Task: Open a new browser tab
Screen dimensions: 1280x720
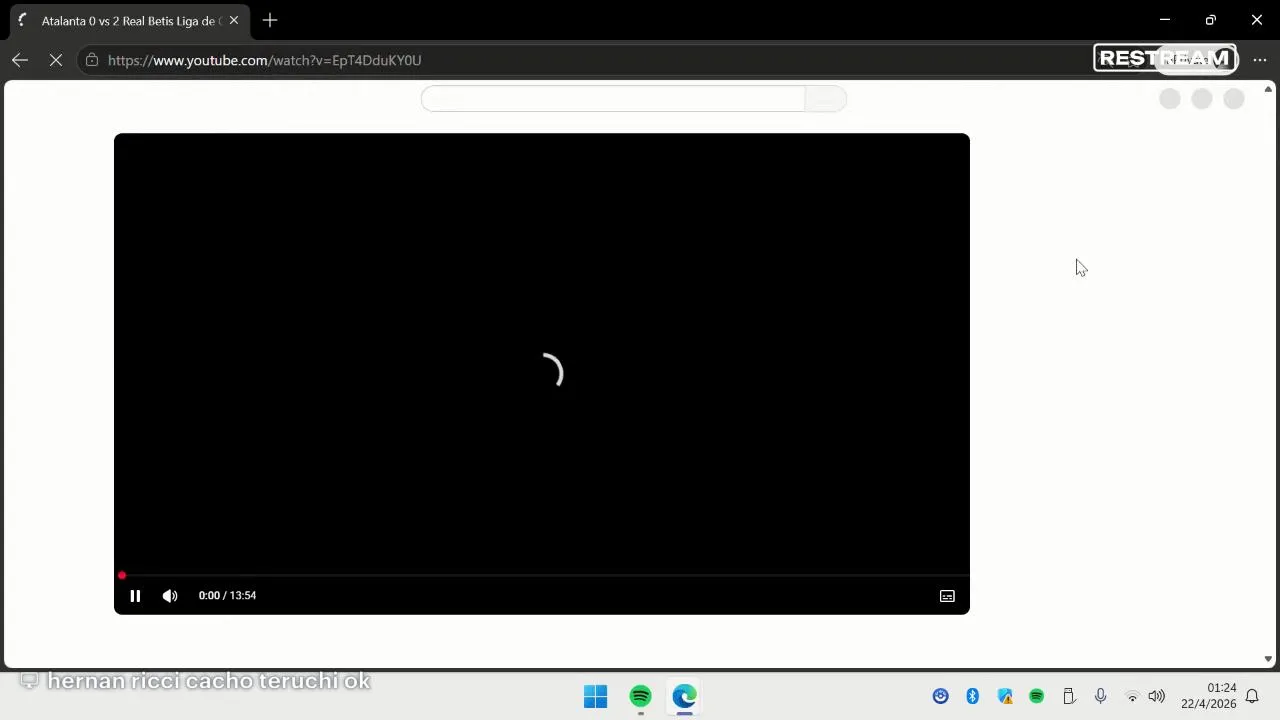Action: click(x=270, y=20)
